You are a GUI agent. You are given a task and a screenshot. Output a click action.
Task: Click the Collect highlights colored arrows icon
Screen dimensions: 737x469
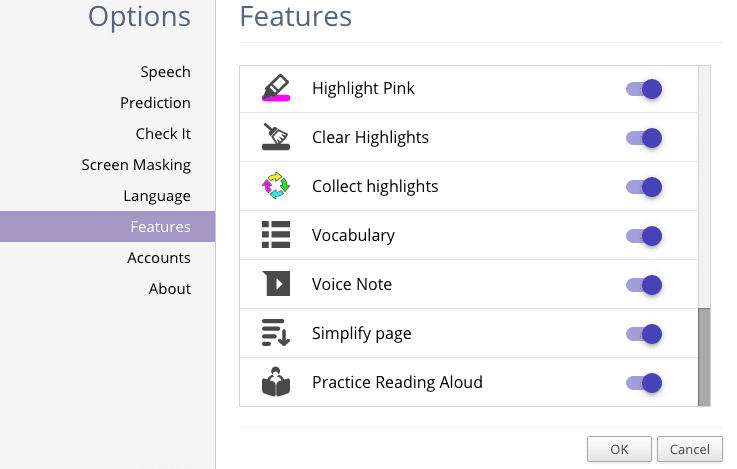click(x=276, y=186)
